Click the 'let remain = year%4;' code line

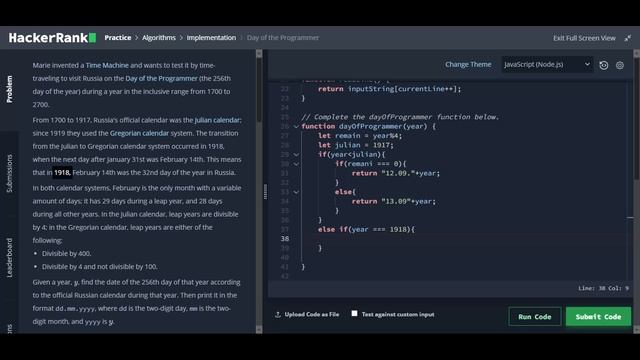pos(360,136)
